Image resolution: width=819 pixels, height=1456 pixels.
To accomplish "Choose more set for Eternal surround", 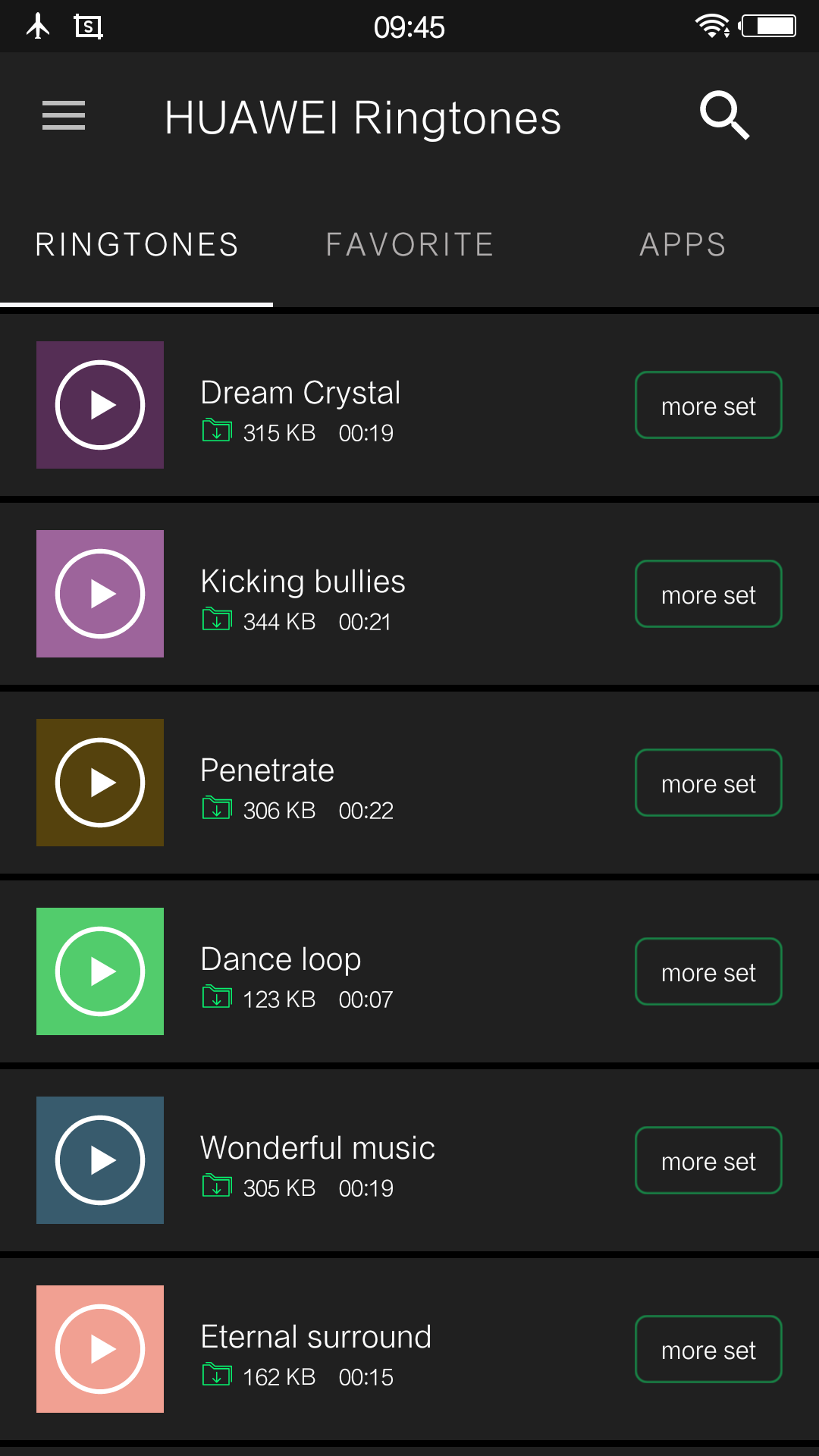I will coord(708,1349).
